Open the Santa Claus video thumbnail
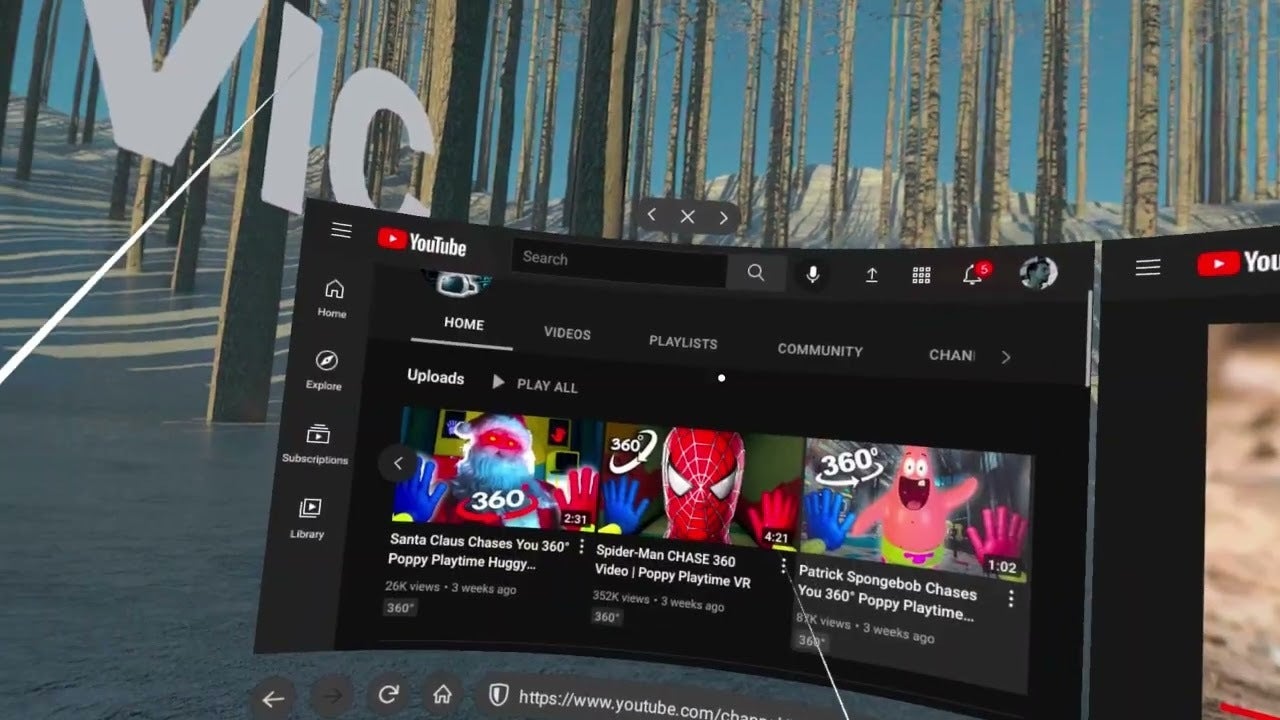 pos(496,469)
